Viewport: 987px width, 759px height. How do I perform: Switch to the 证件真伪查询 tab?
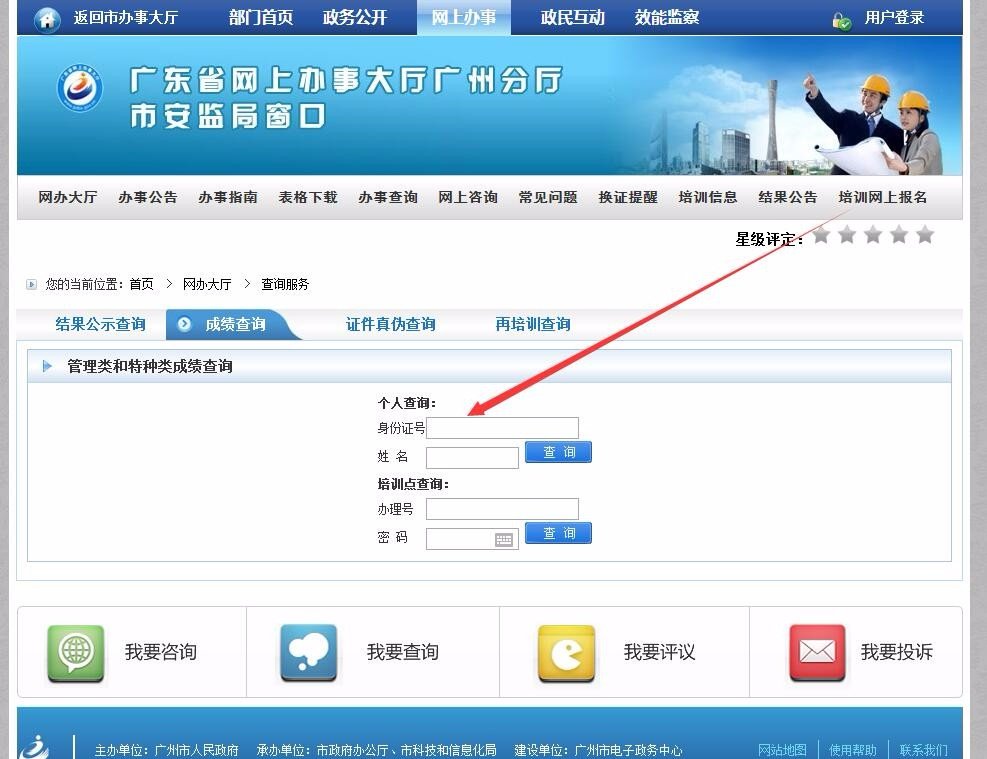pyautogui.click(x=390, y=324)
